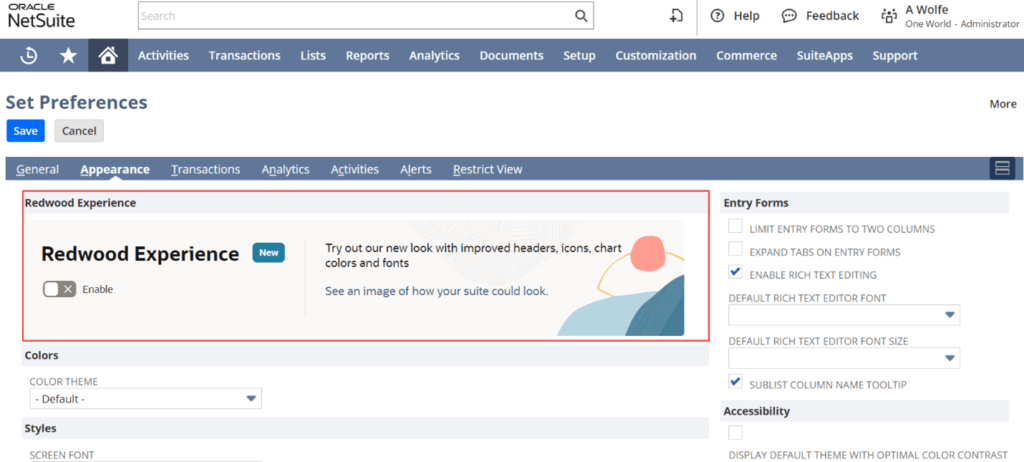The image size is (1024, 462).
Task: Click the role switcher people icon
Action: pyautogui.click(x=889, y=16)
